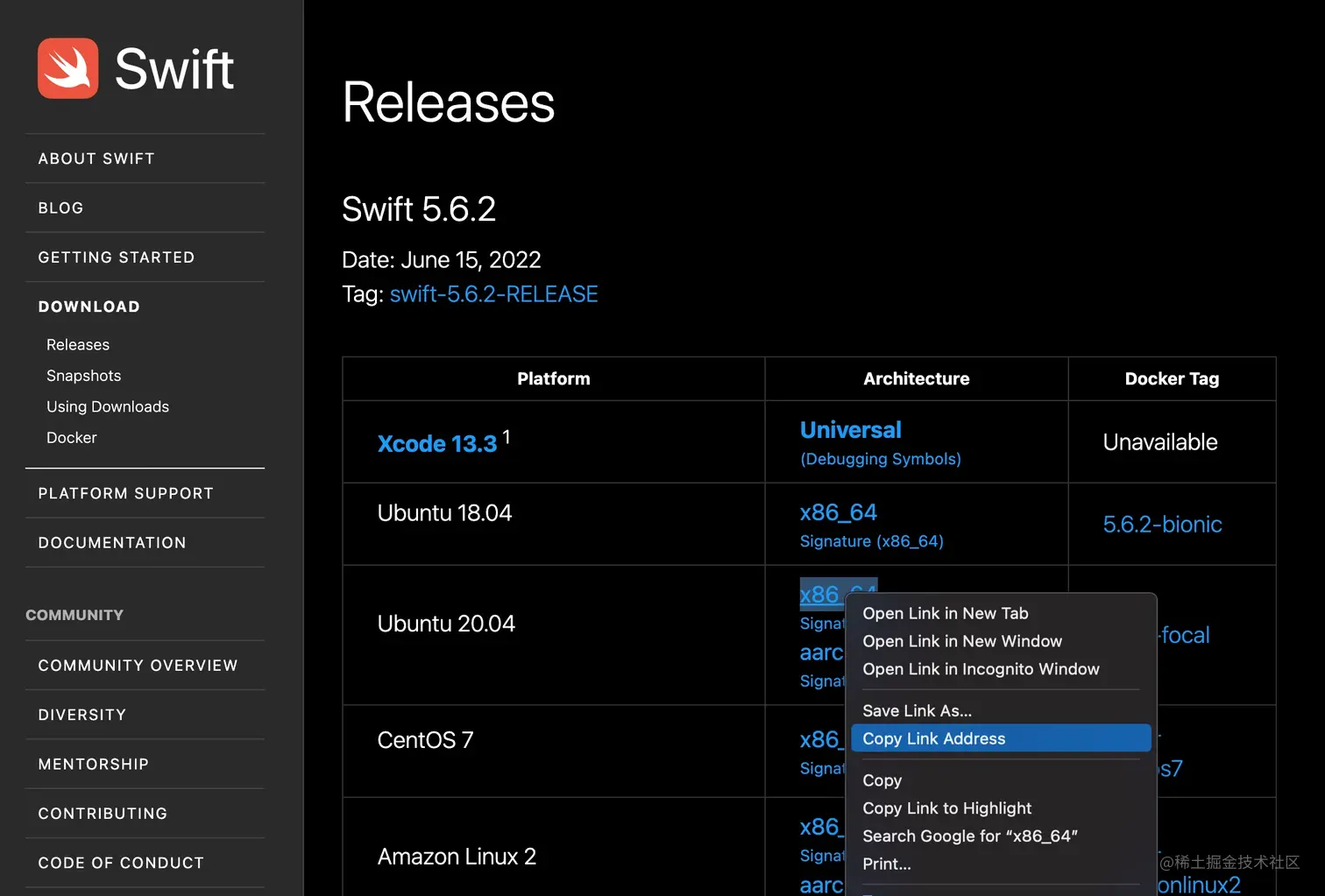This screenshot has height=896, width=1325.
Task: Click the Architecture column header
Action: click(x=917, y=379)
